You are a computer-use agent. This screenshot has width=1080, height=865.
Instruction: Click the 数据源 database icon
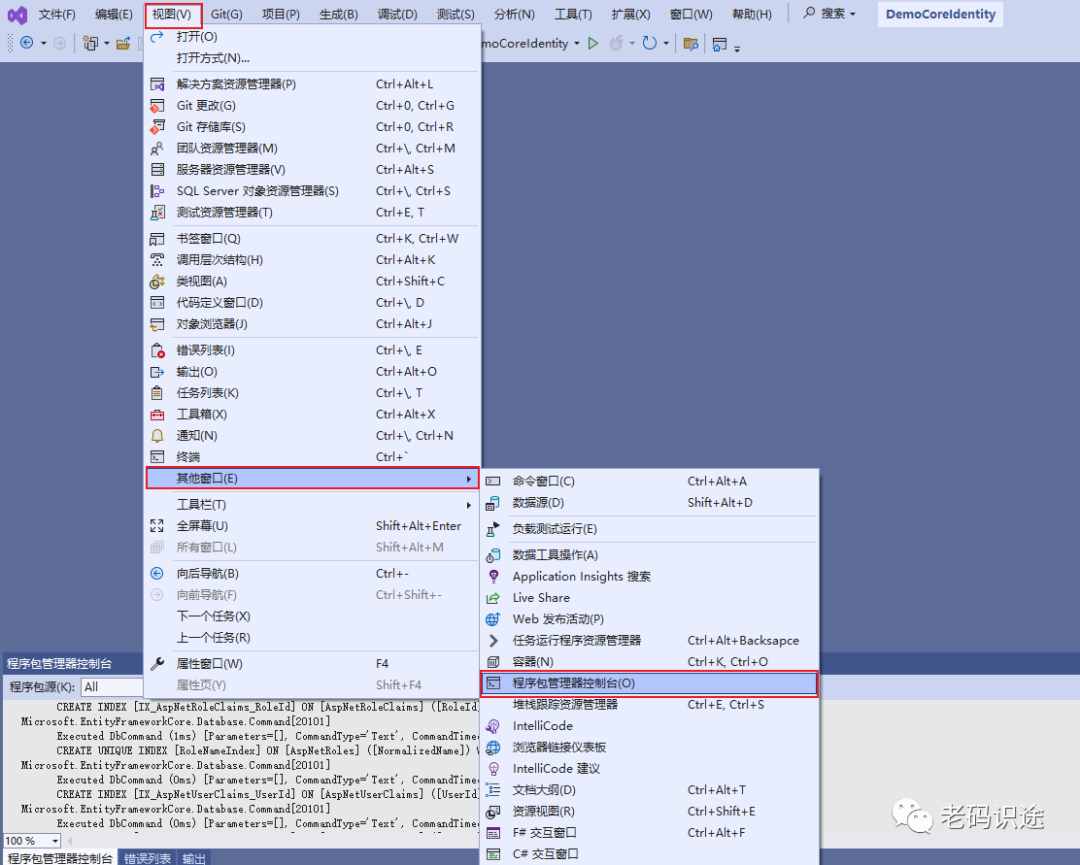493,503
